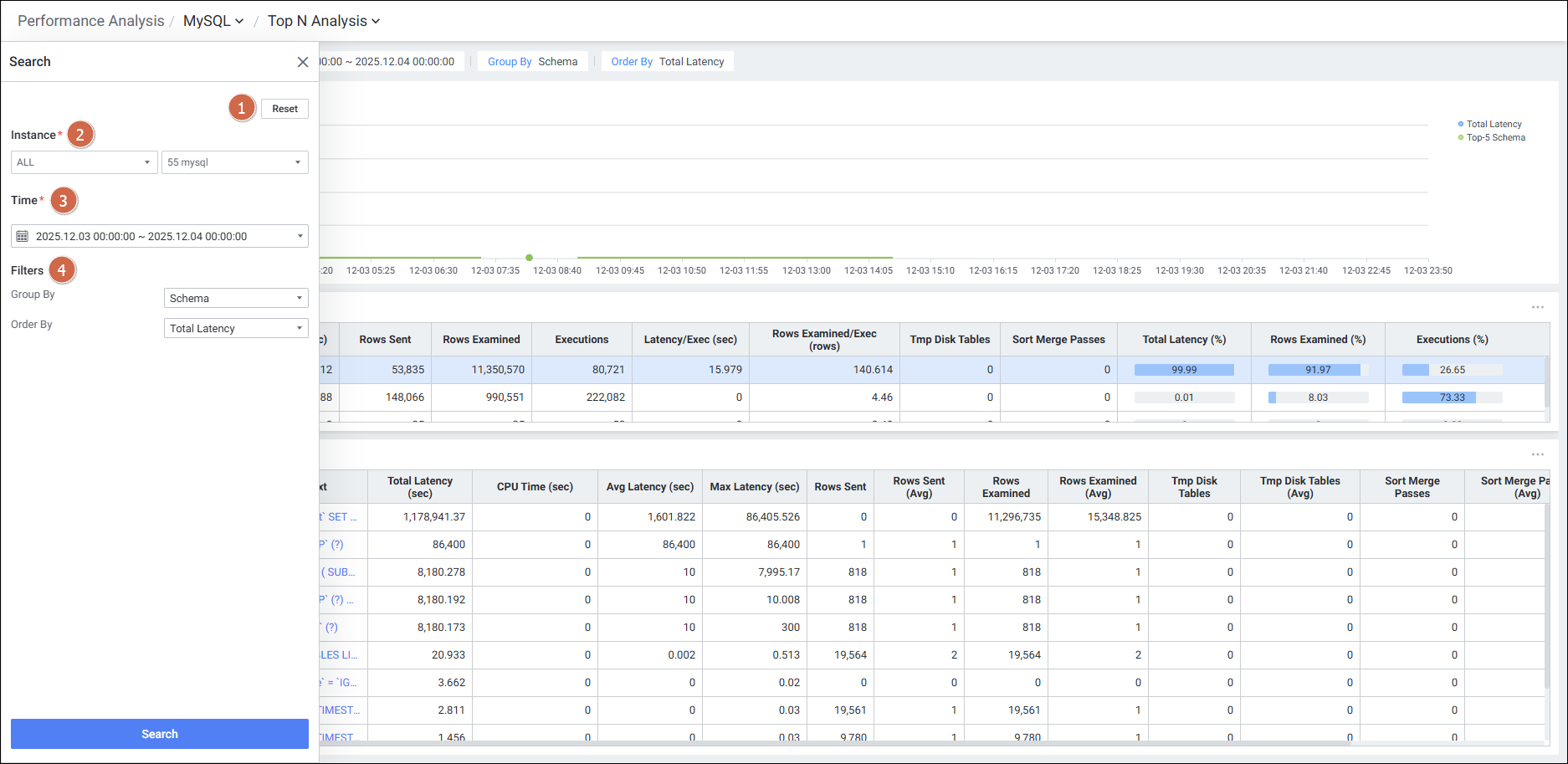Click the numbered marker 4 next to Filters
The width and height of the screenshot is (1568, 764).
(x=62, y=270)
